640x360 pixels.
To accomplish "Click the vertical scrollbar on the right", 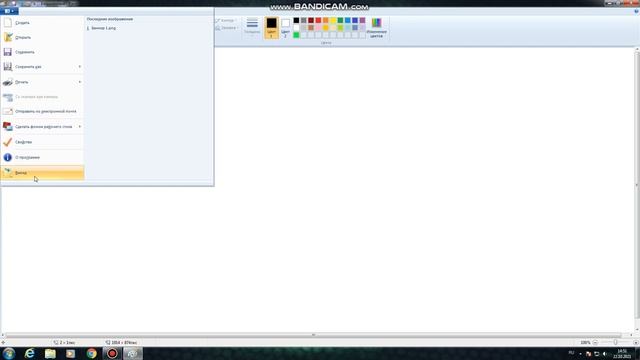I will [x=637, y=185].
